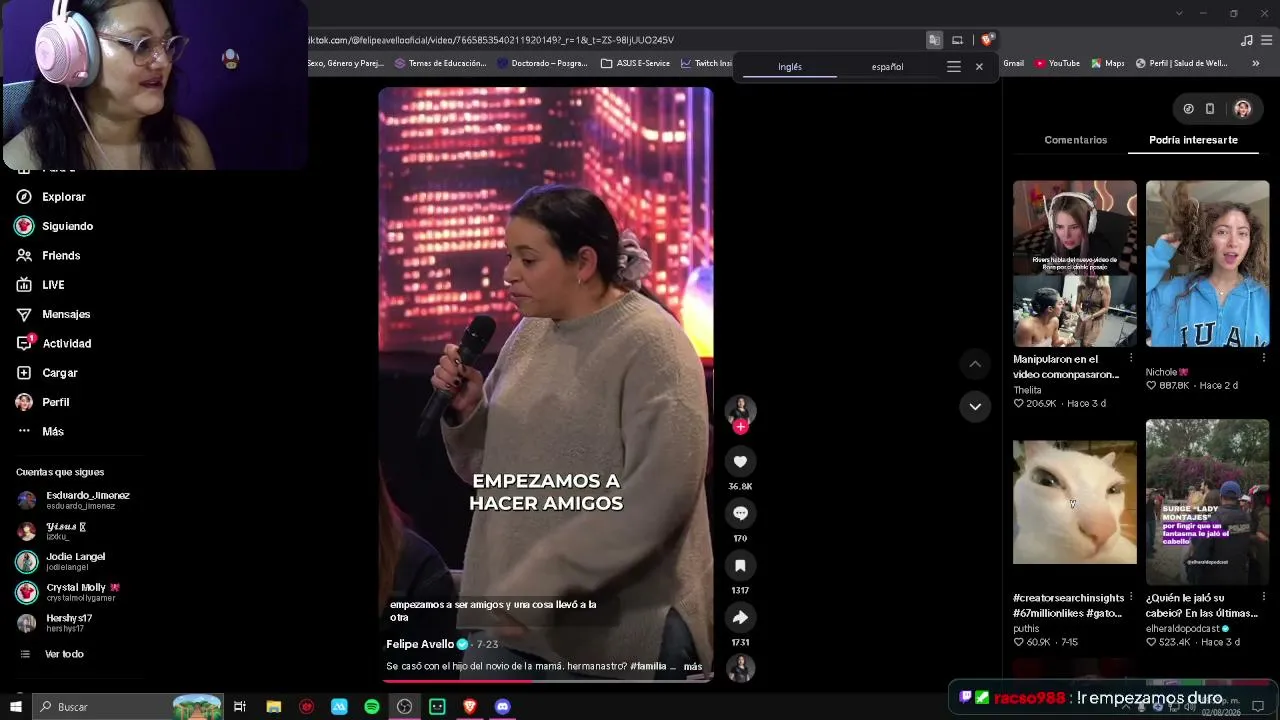Click the Brave Shields lion icon

click(987, 40)
